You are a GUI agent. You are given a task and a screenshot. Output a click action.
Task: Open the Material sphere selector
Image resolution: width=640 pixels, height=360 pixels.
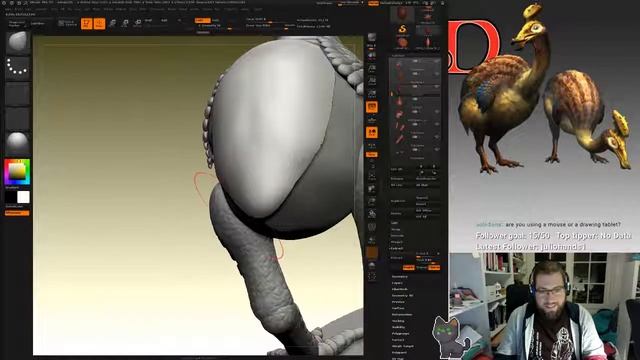click(x=18, y=143)
